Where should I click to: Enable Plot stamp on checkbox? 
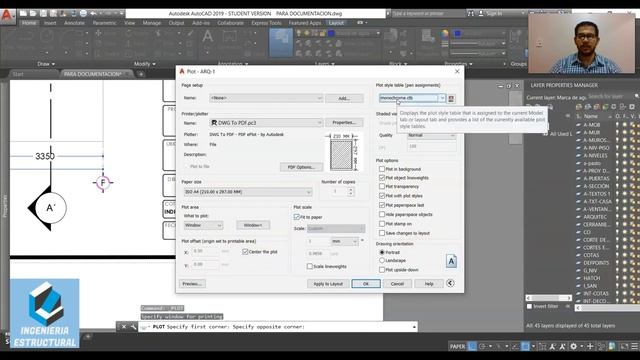pyautogui.click(x=382, y=224)
